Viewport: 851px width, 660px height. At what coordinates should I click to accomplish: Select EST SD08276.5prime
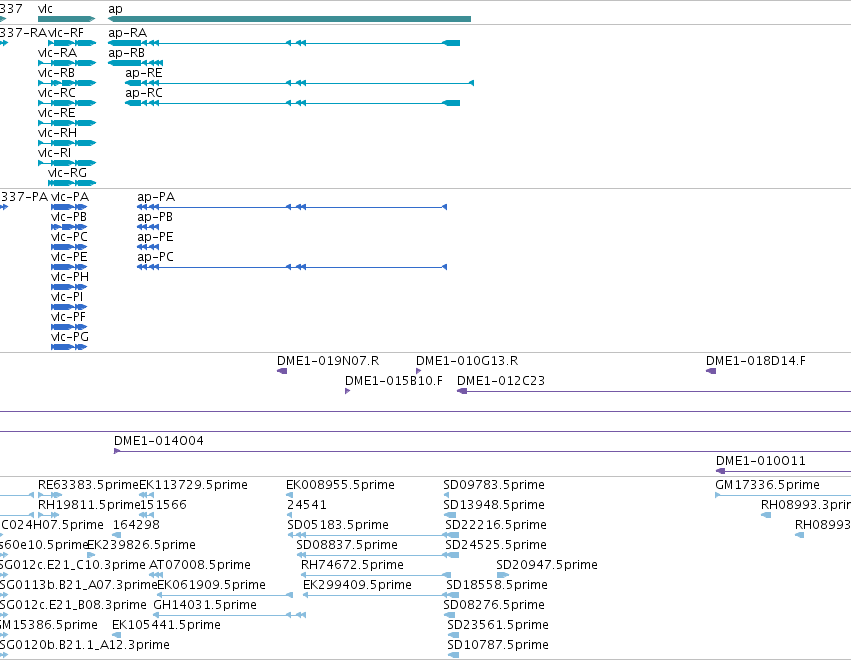(494, 605)
